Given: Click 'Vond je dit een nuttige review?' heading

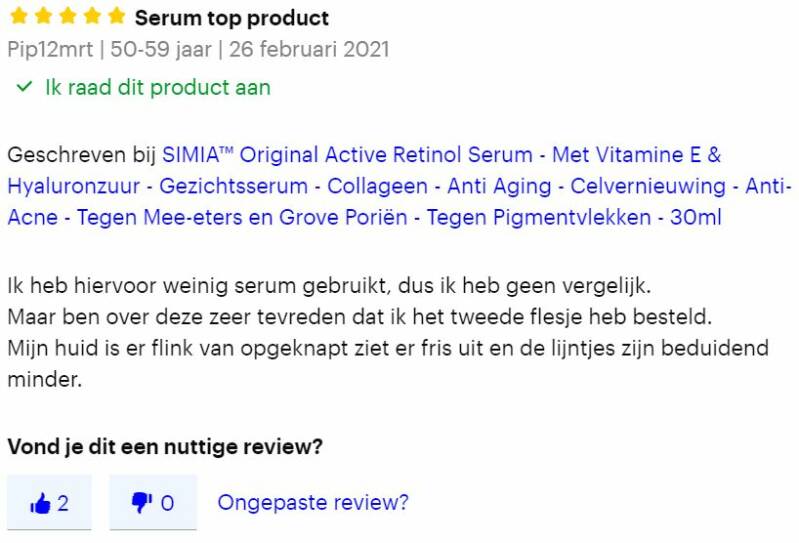Looking at the screenshot, I should point(164,447).
